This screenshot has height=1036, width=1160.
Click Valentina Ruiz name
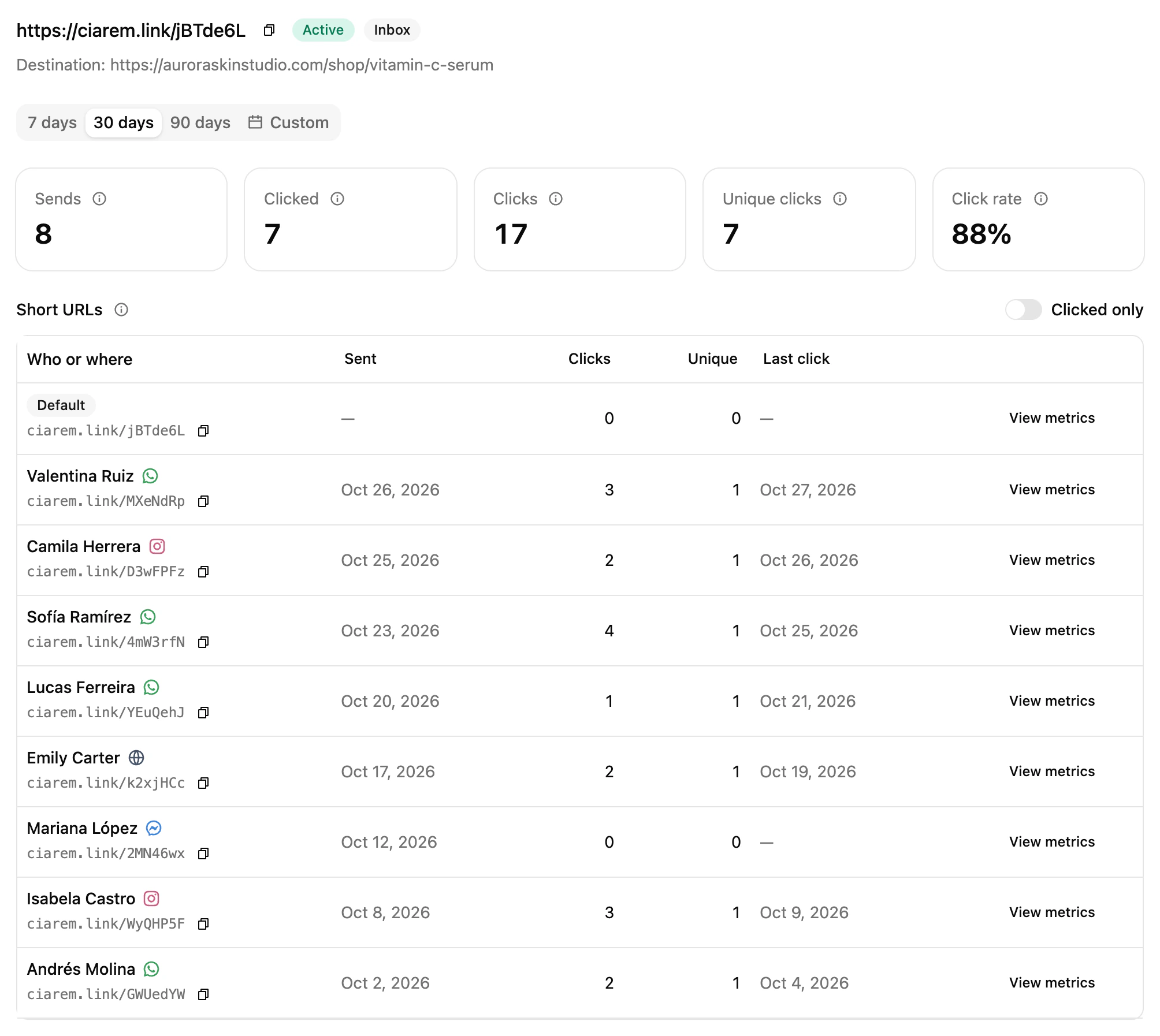coord(80,476)
